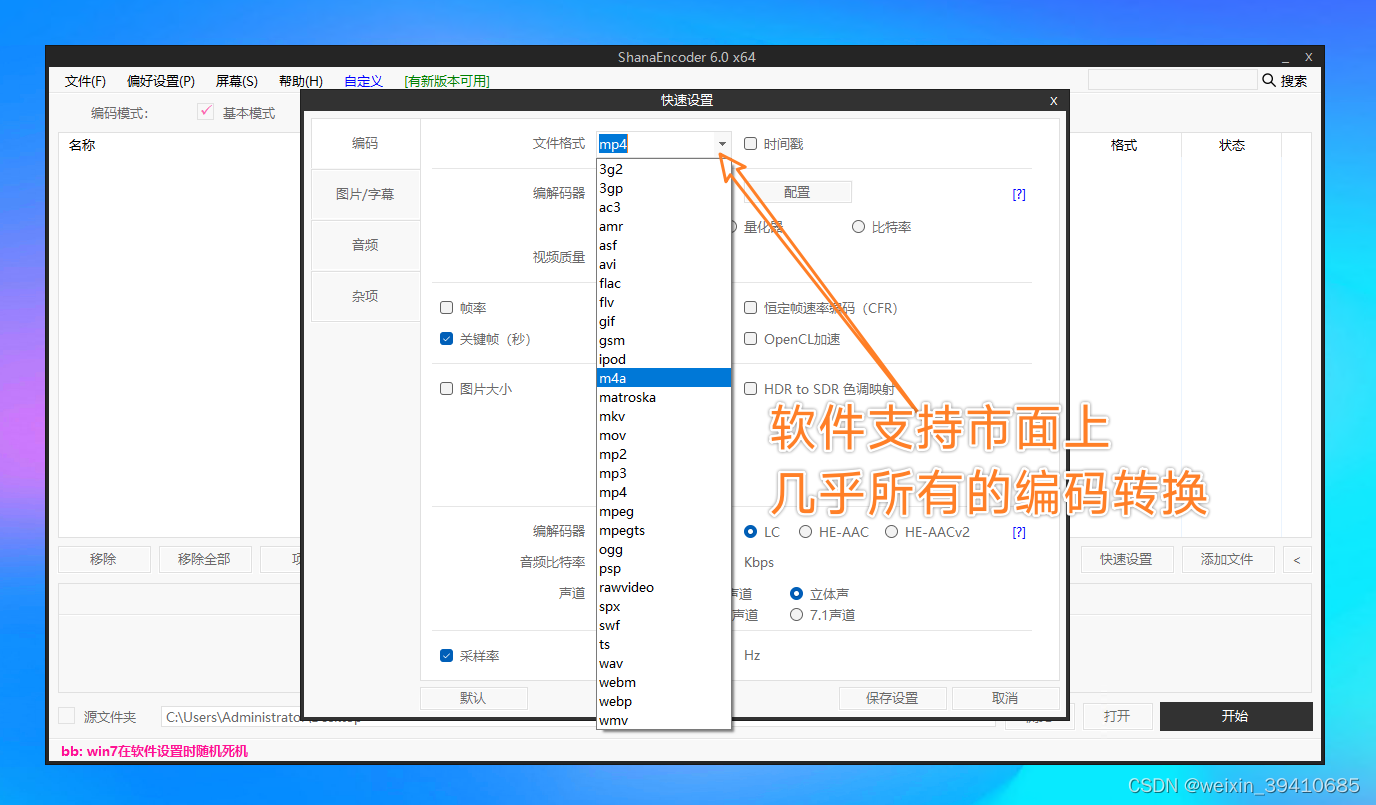Click the 配置 button
1376x805 pixels.
pos(797,192)
